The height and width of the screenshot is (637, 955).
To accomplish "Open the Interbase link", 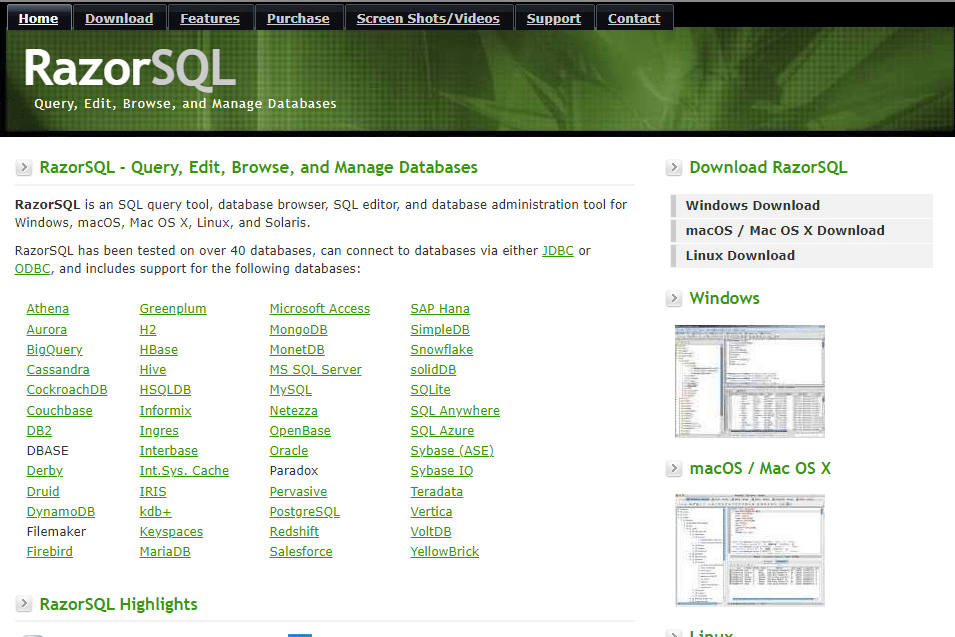I will (x=169, y=451).
